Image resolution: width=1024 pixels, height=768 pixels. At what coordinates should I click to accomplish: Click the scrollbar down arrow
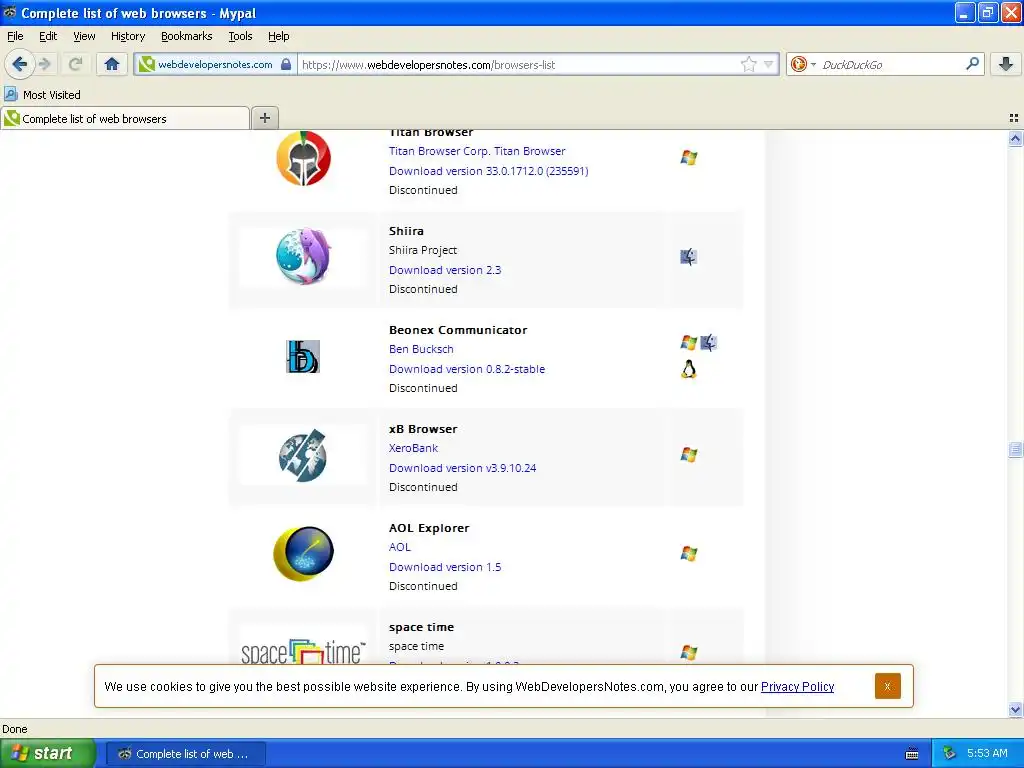tap(1015, 709)
